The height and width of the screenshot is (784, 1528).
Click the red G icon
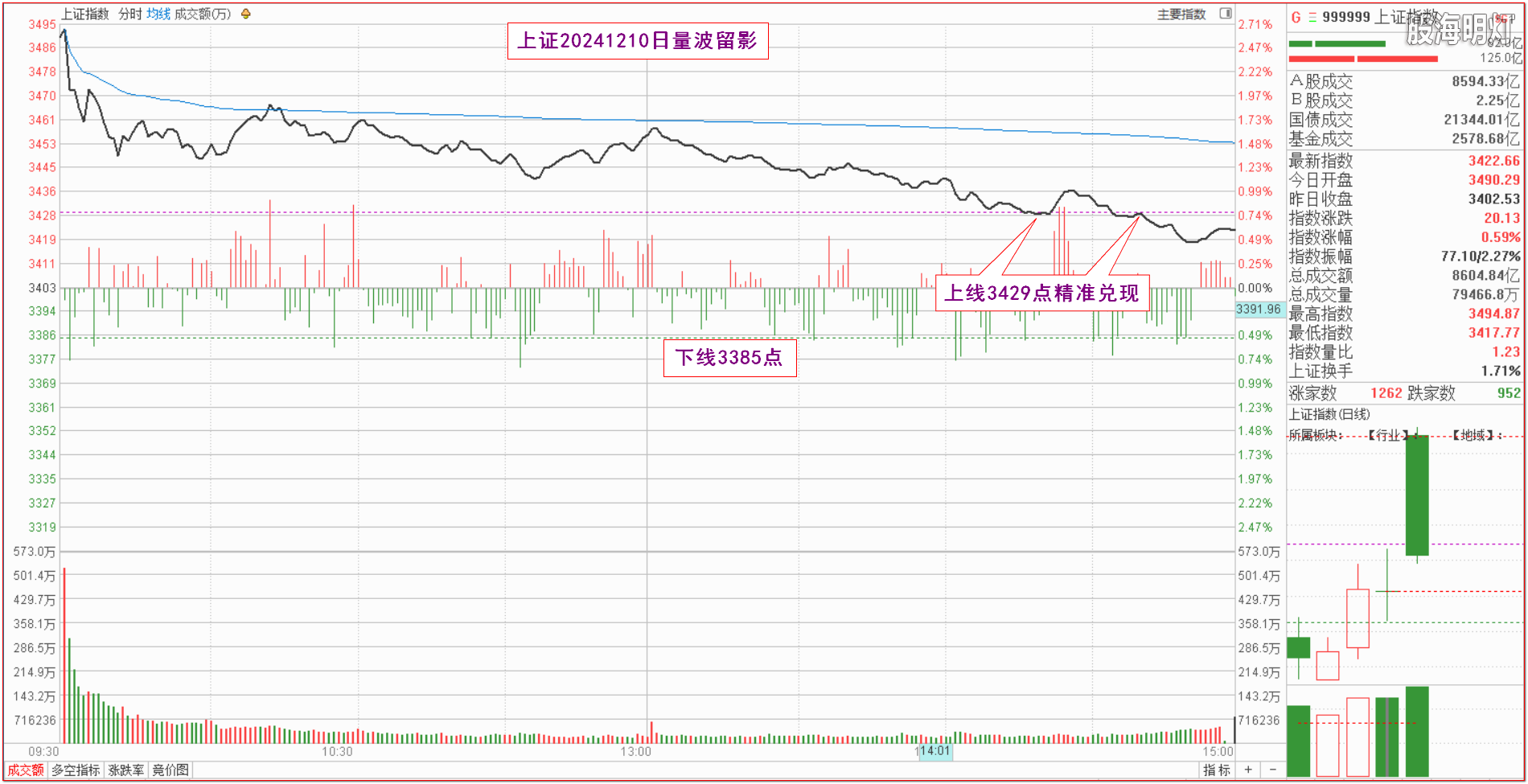pos(1296,17)
